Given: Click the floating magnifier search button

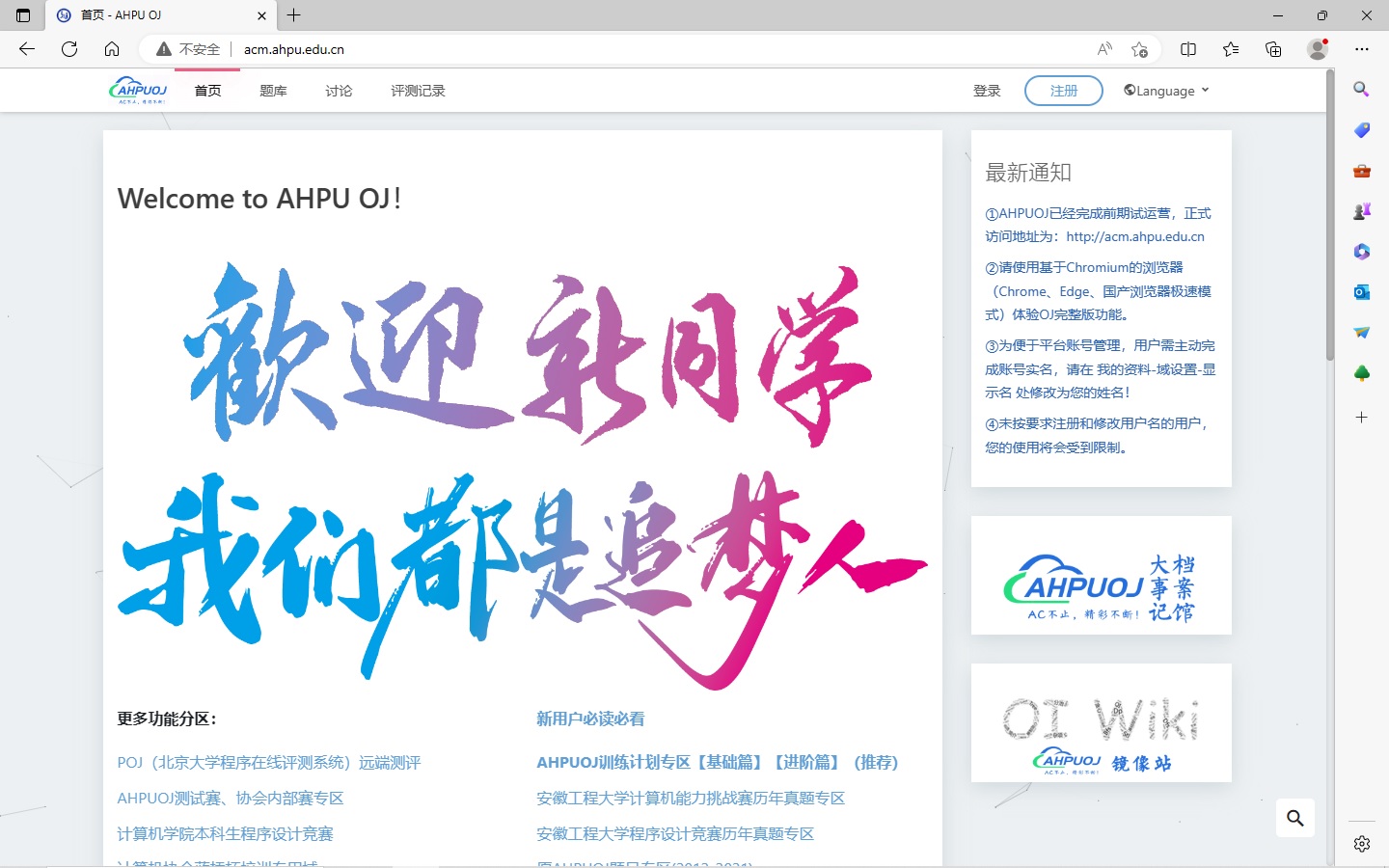Looking at the screenshot, I should coord(1294,818).
